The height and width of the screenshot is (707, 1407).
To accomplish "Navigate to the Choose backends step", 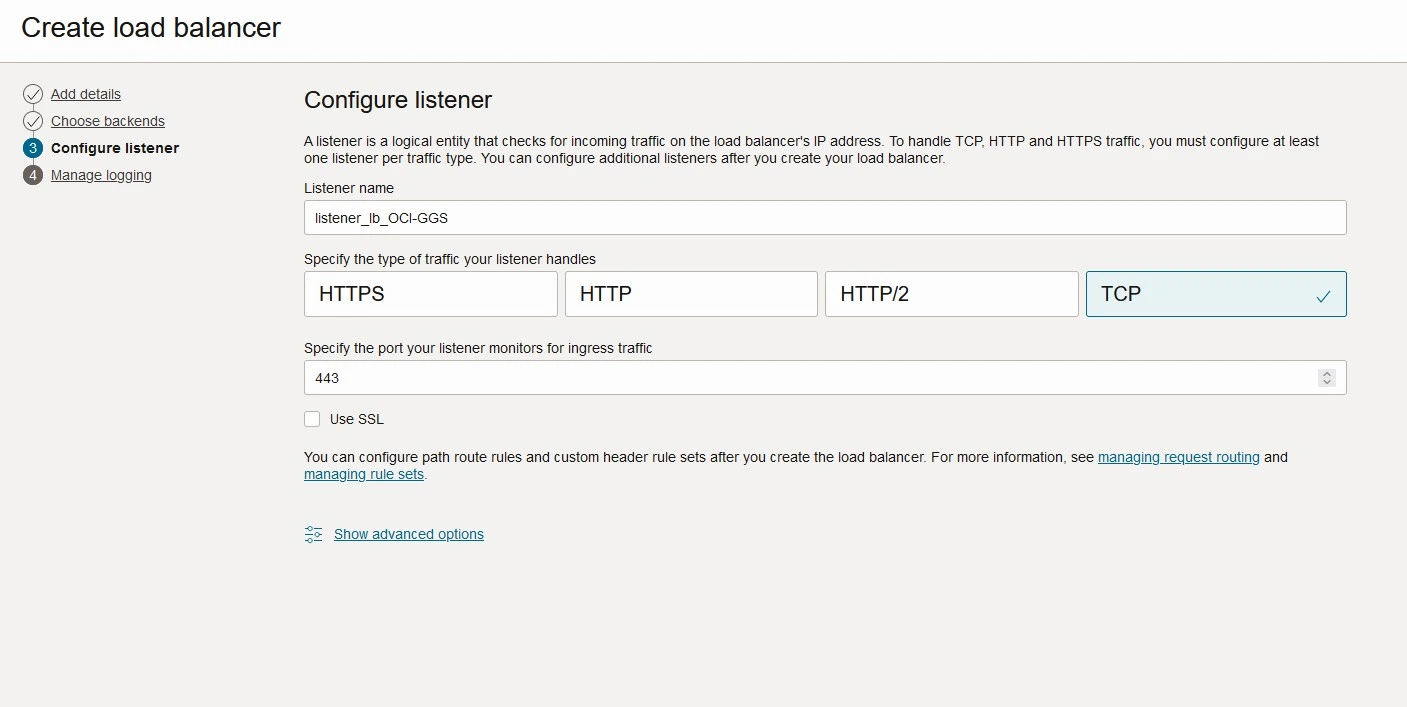I will [108, 121].
